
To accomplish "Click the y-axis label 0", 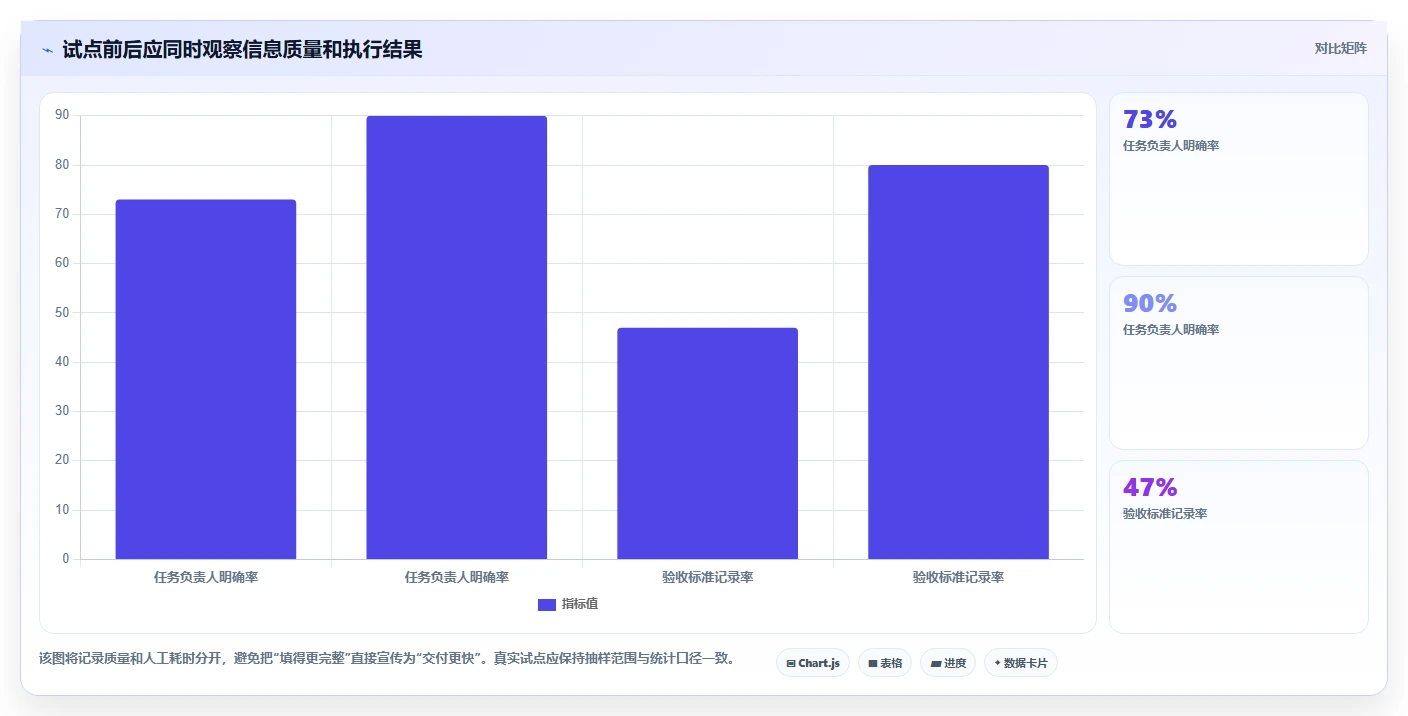I will [x=66, y=558].
